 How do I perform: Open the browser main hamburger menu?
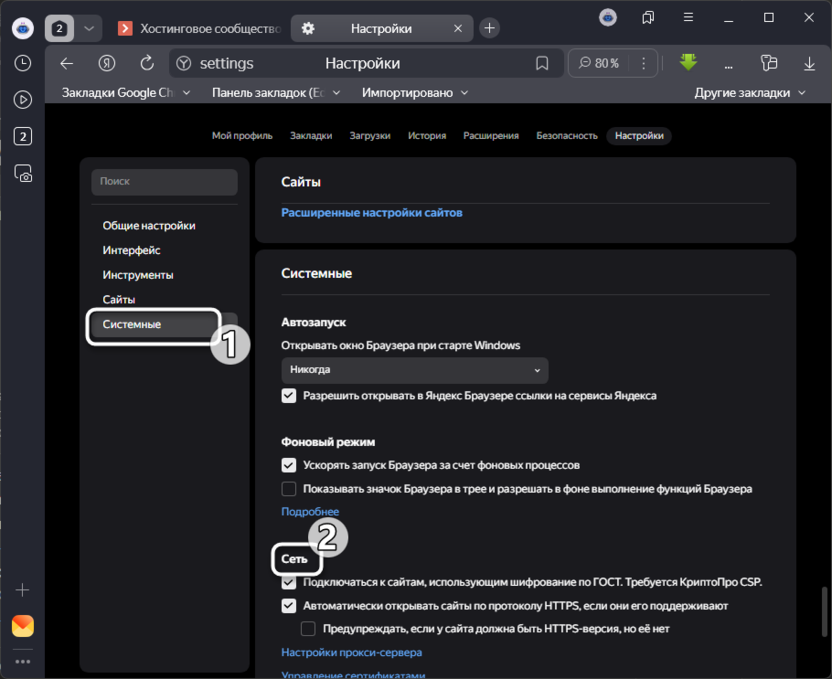coord(688,18)
